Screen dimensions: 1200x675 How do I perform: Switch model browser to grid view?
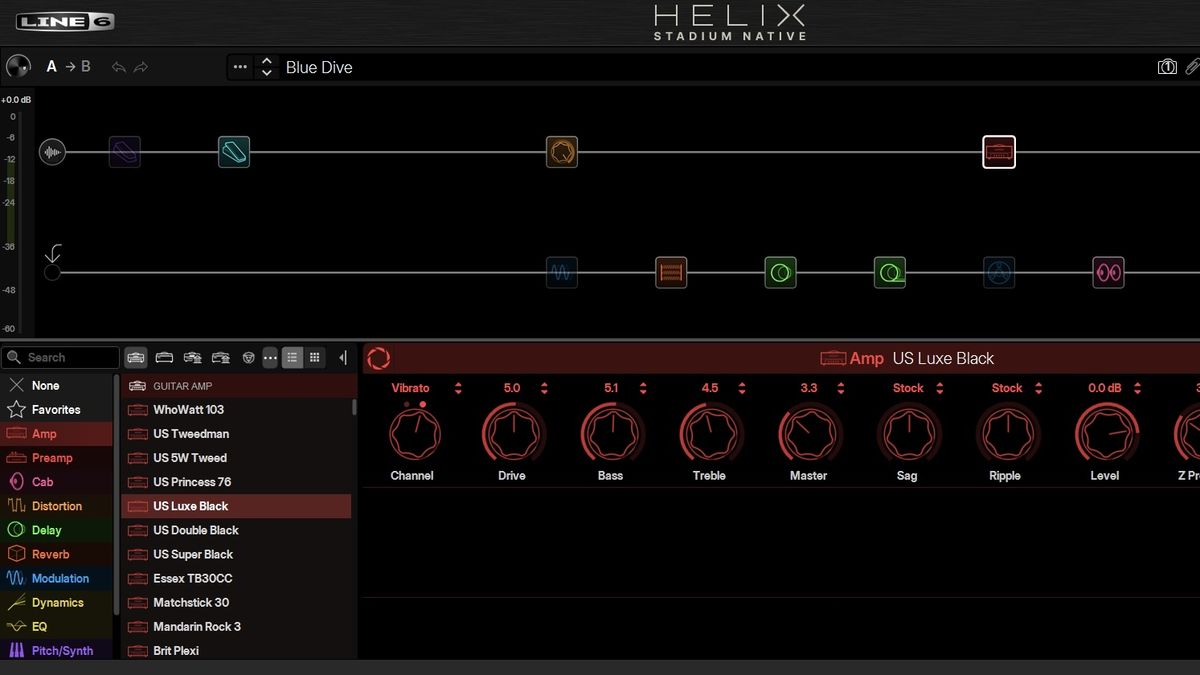click(314, 357)
